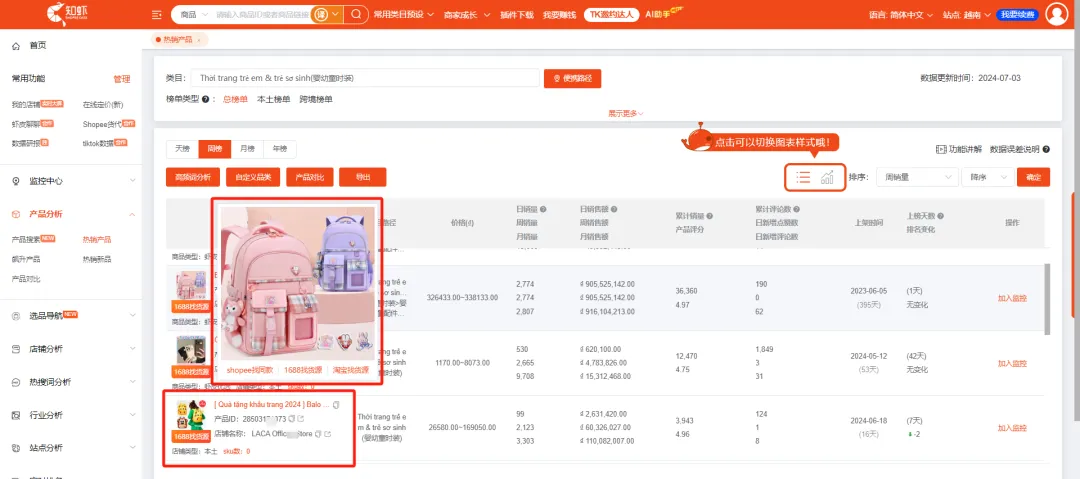Select 本土榜单 ranking type

click(x=273, y=100)
